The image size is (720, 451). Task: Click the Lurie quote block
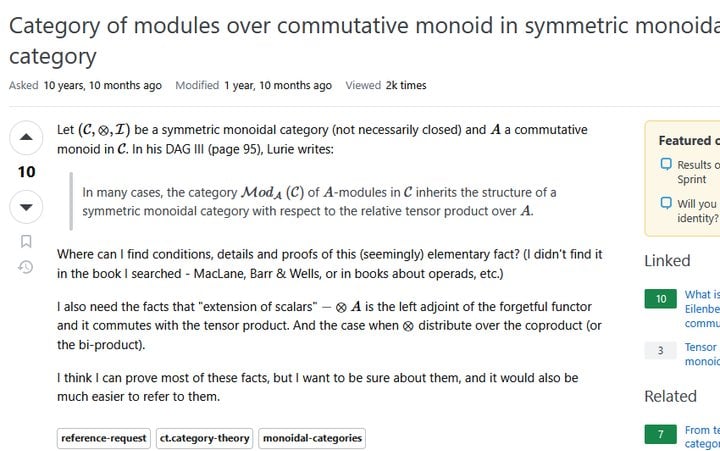click(x=319, y=202)
